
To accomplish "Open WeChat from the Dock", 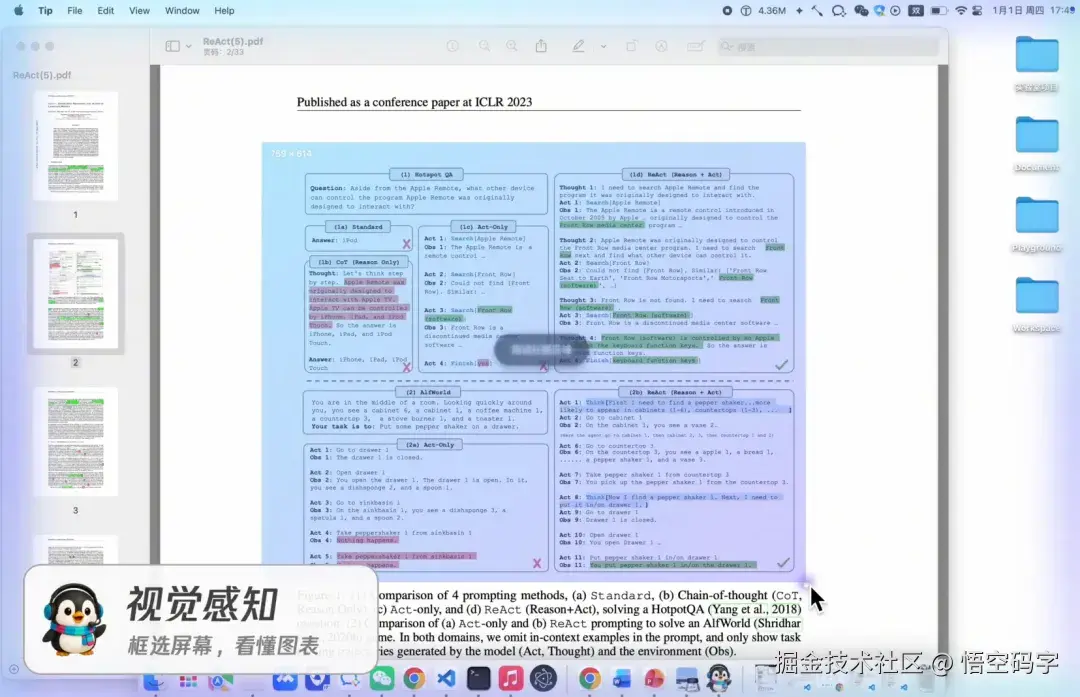I will point(382,679).
